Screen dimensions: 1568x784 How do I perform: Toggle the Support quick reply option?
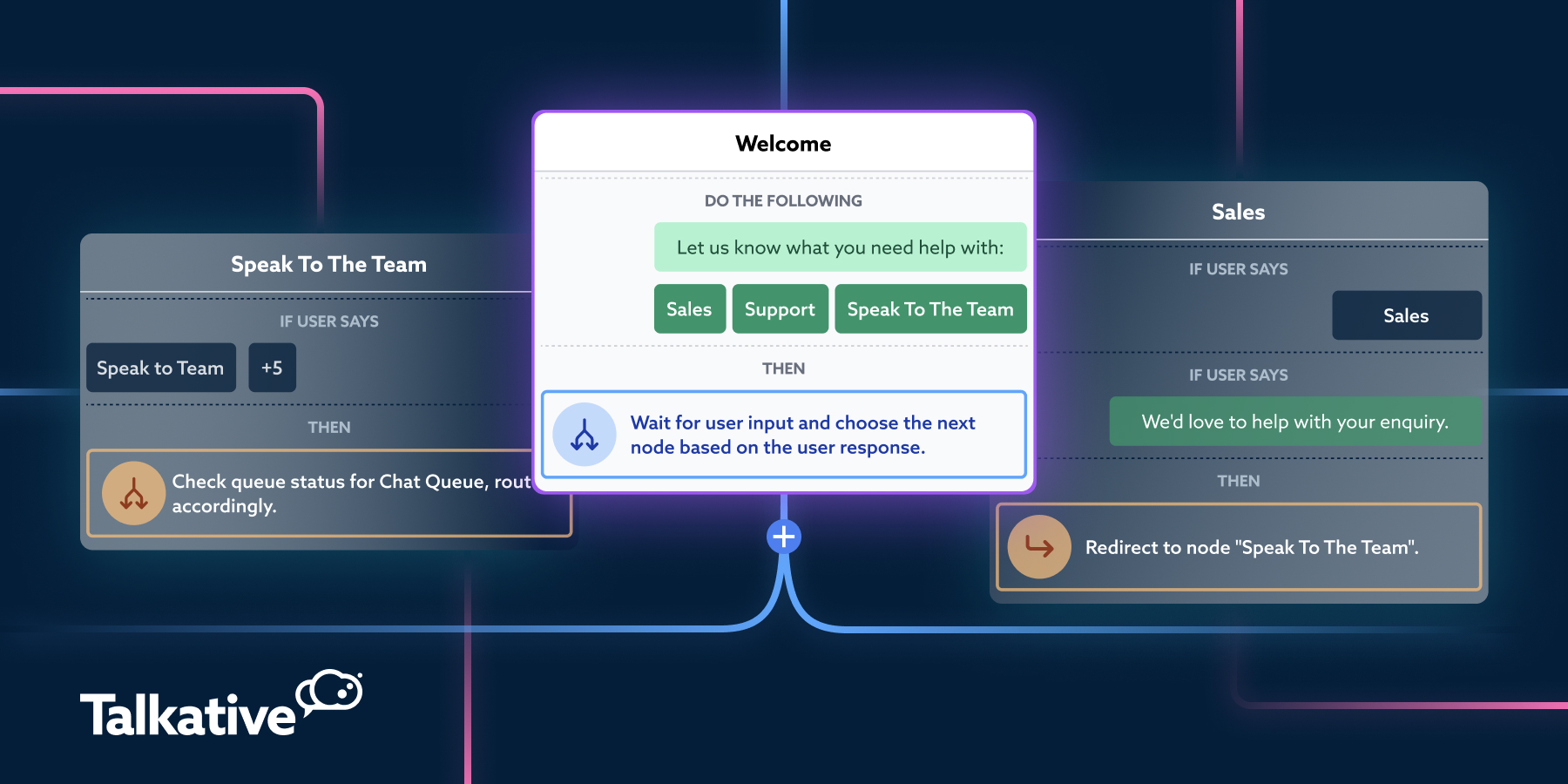pos(780,308)
